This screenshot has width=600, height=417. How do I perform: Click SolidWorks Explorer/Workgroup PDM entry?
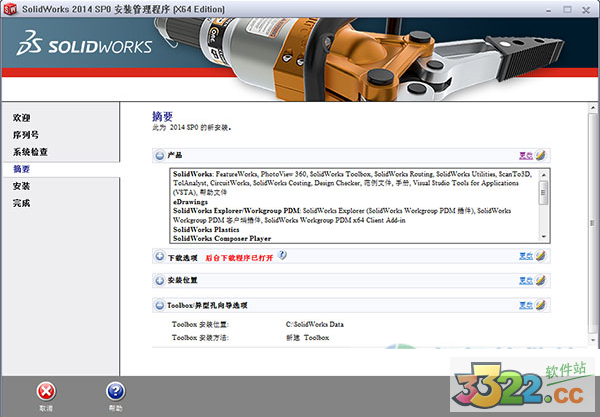tap(236, 211)
